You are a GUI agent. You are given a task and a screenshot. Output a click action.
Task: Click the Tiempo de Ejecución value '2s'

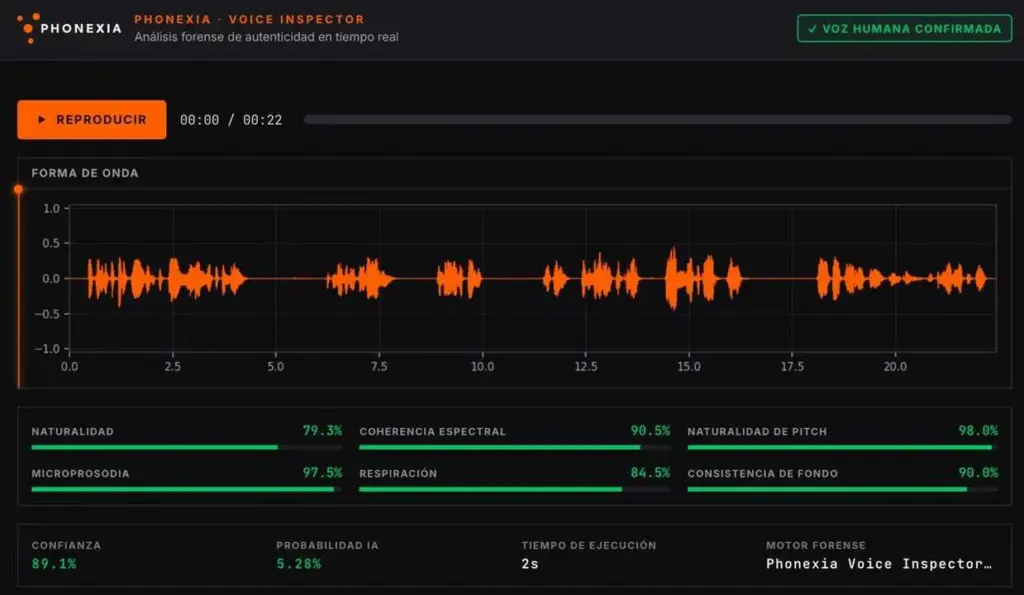(530, 564)
